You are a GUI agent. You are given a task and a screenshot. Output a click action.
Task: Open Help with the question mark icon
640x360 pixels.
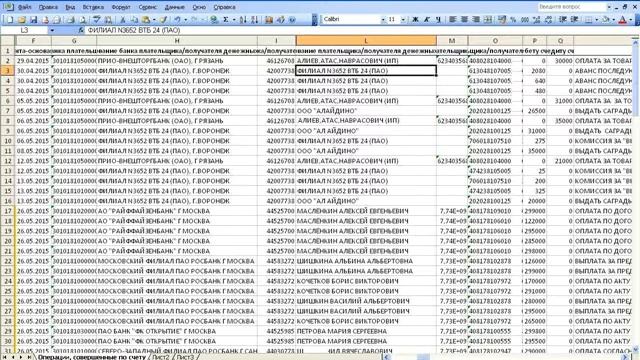tap(292, 20)
